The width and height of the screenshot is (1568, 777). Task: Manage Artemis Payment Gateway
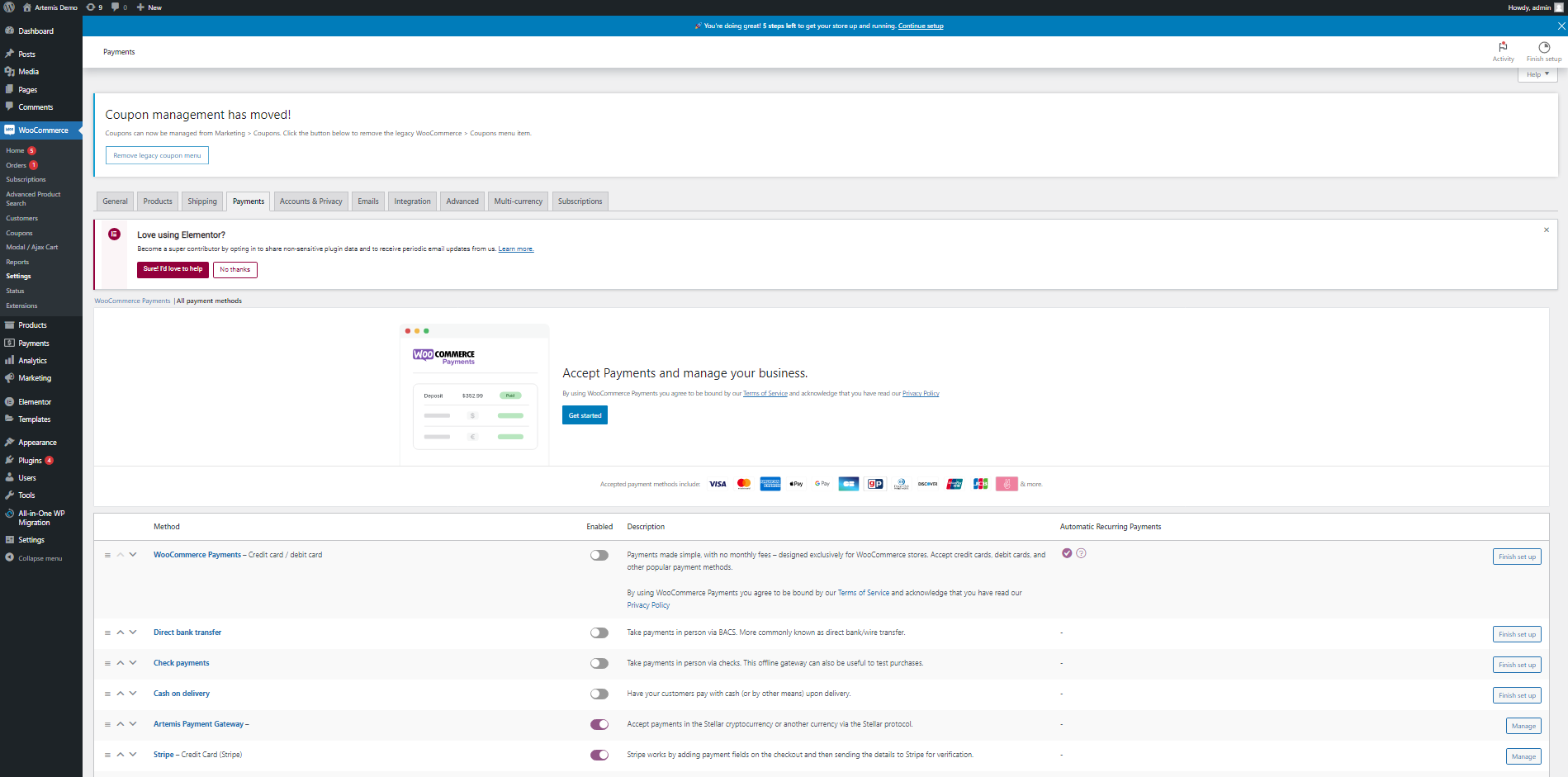1523,726
